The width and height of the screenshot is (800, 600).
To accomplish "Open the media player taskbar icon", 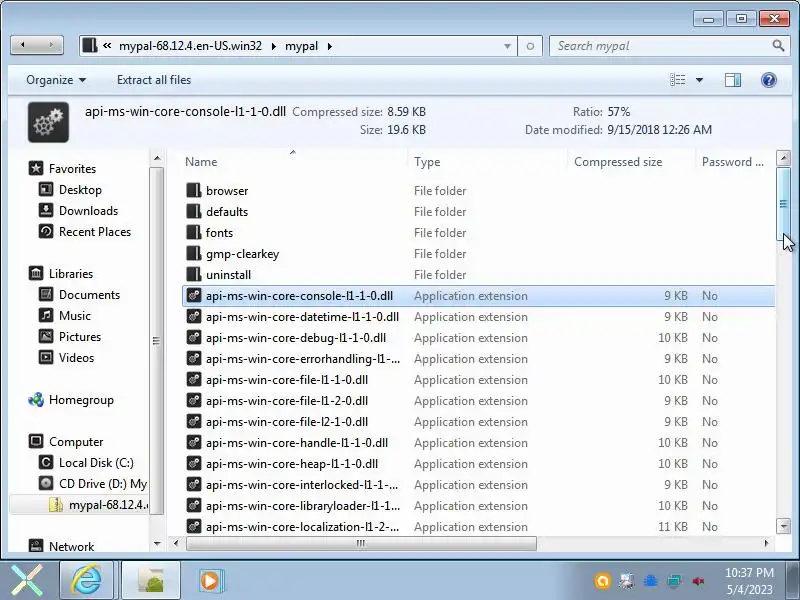I will [x=210, y=580].
